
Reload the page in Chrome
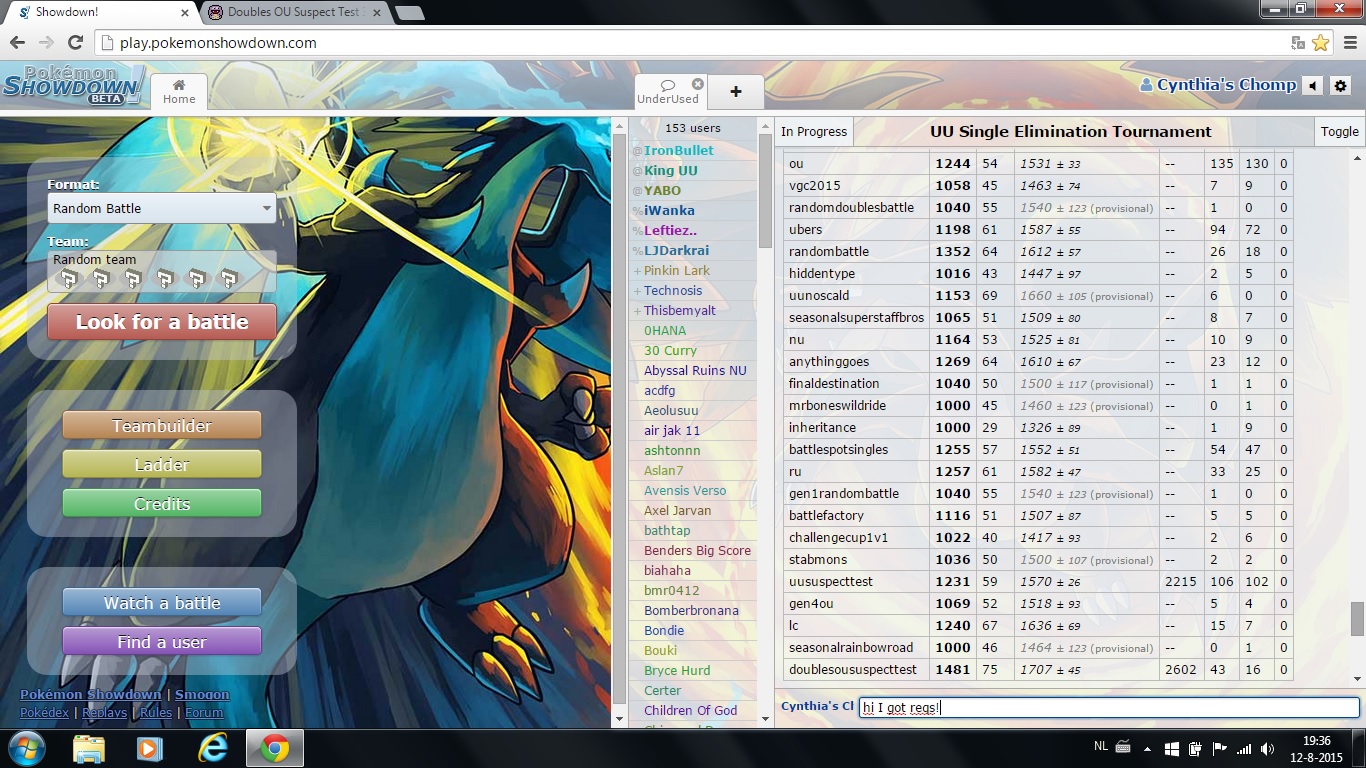pos(75,43)
